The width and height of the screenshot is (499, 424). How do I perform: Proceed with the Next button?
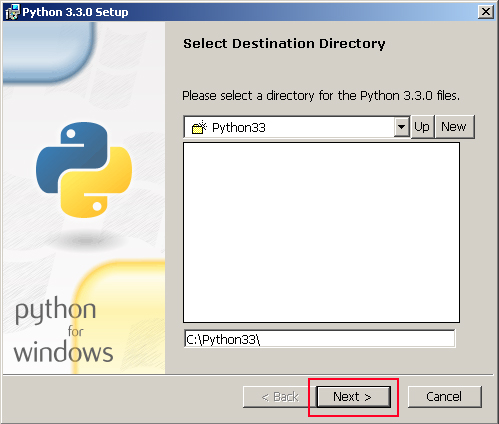[x=353, y=397]
